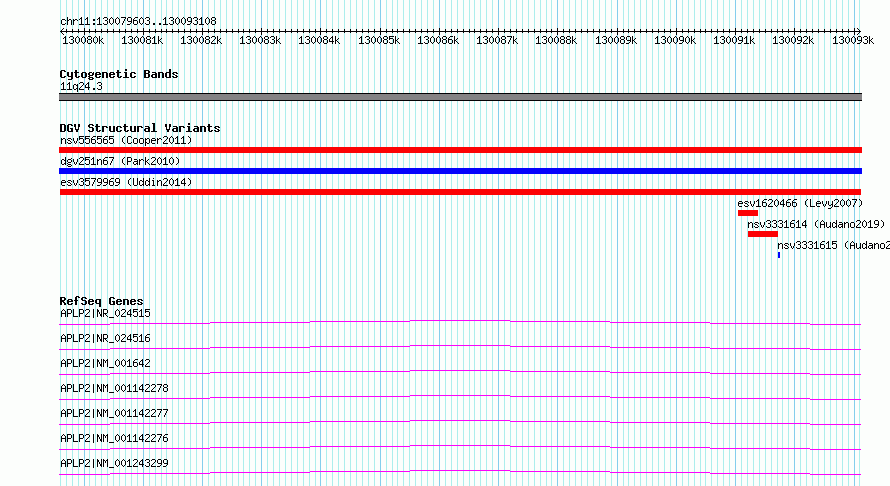Click the 130085k ruler tick label
The height and width of the screenshot is (486, 890).
click(379, 40)
